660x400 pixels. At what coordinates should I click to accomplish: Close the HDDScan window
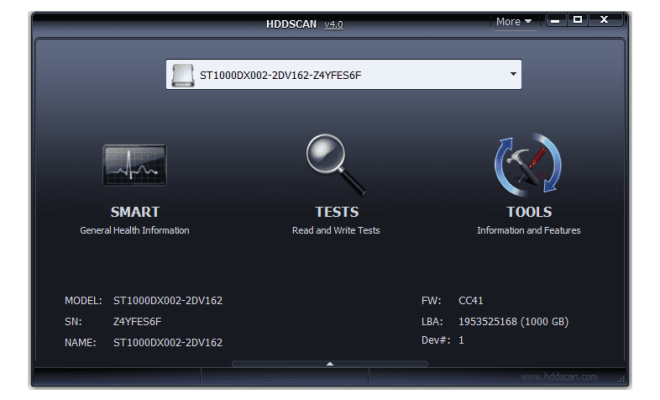(604, 20)
